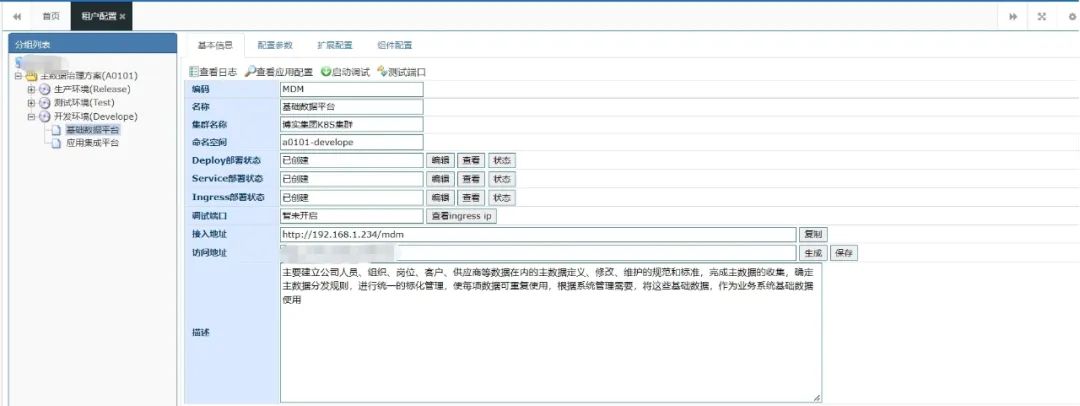Viewport: 1080px width, 406px height.
Task: Click the tab scroll-left double arrow icon
Action: 17,17
